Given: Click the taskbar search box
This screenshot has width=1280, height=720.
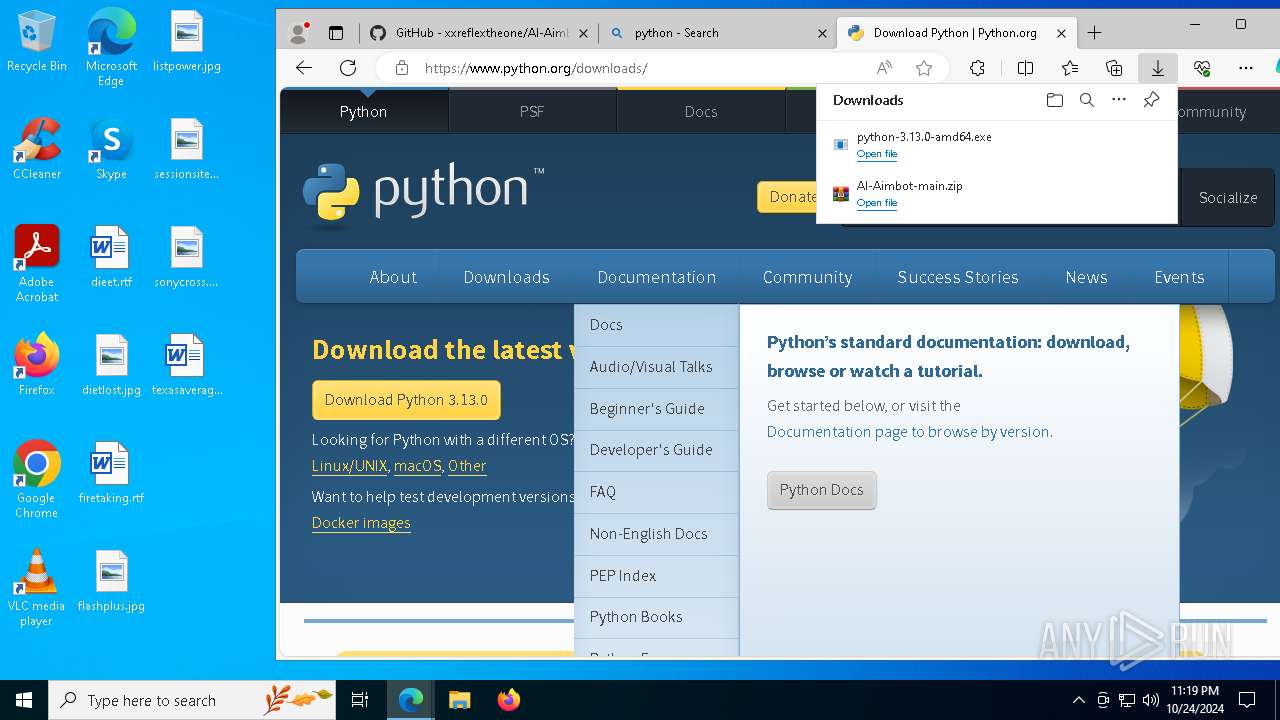Looking at the screenshot, I should [x=192, y=700].
